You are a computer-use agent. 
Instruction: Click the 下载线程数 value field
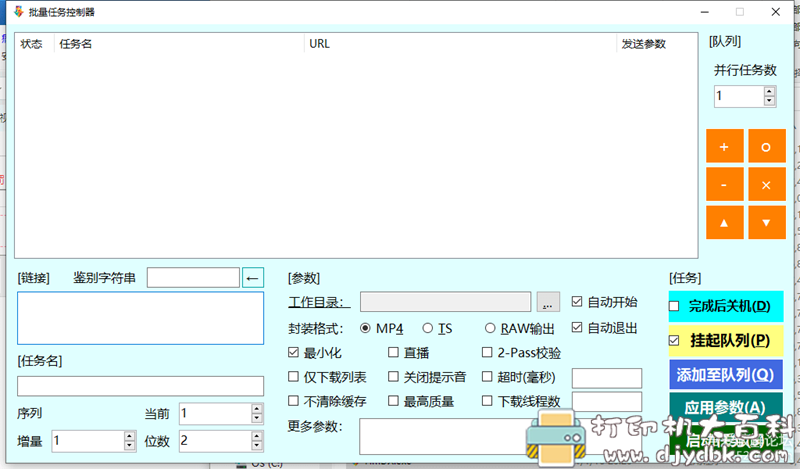coord(607,402)
